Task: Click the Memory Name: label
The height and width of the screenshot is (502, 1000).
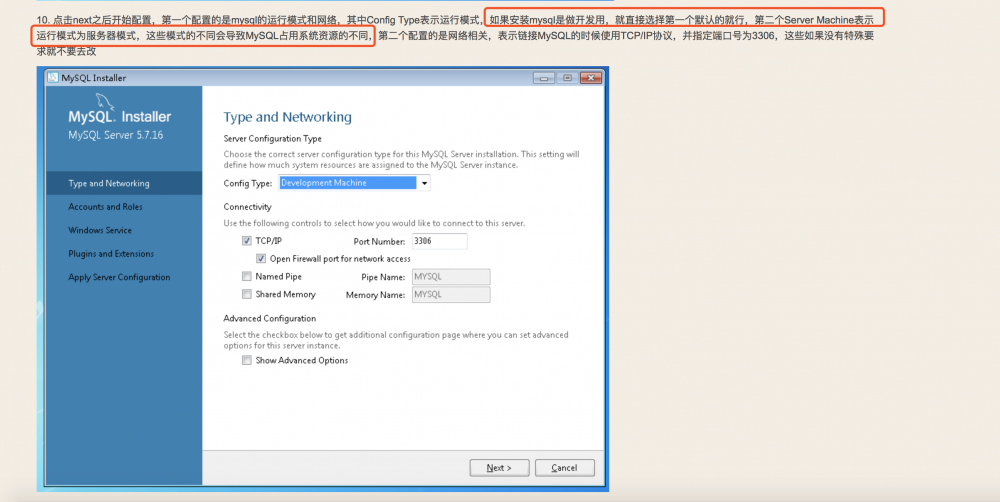Action: click(x=376, y=295)
